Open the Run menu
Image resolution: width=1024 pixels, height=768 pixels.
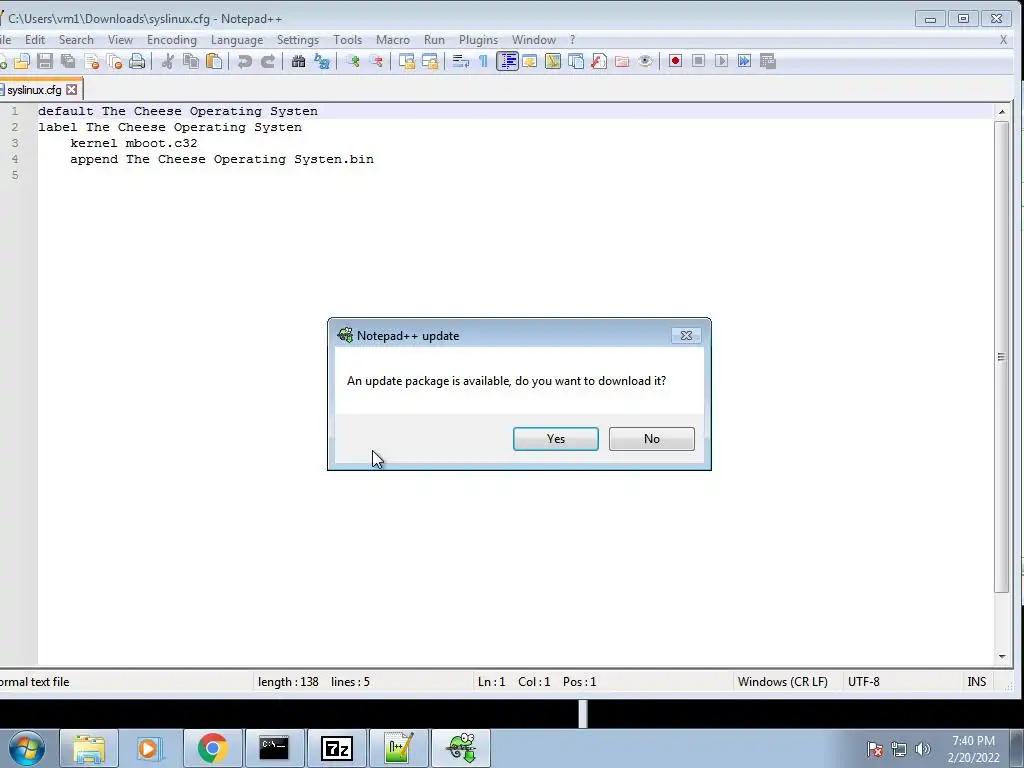[434, 40]
